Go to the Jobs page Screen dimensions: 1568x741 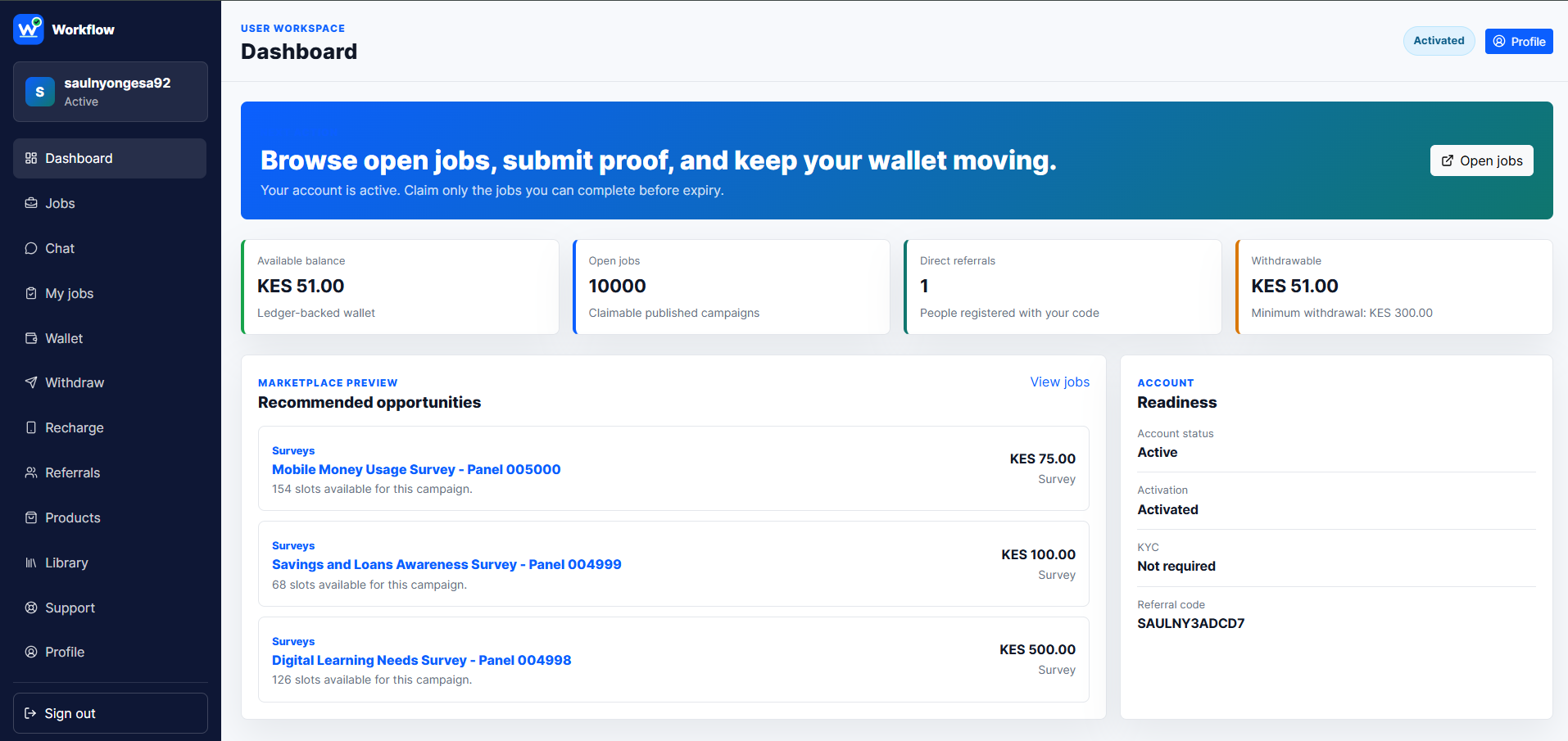click(110, 203)
